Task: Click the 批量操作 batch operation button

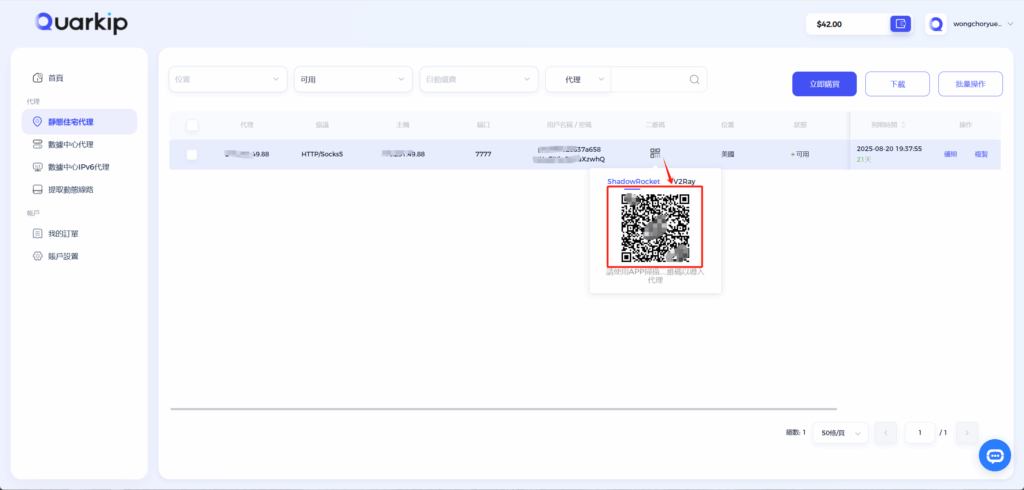Action: (970, 84)
